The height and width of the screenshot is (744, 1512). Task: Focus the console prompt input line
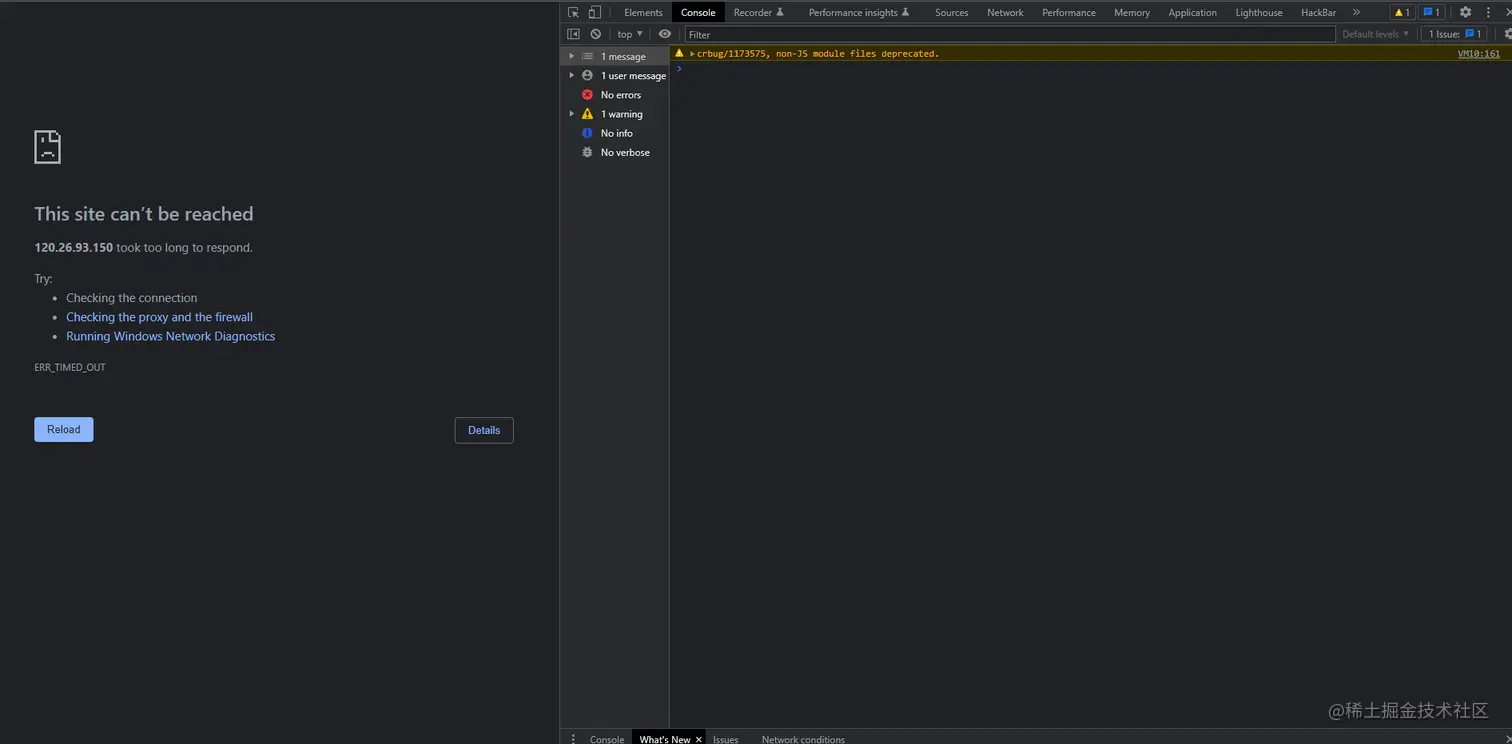1095,69
